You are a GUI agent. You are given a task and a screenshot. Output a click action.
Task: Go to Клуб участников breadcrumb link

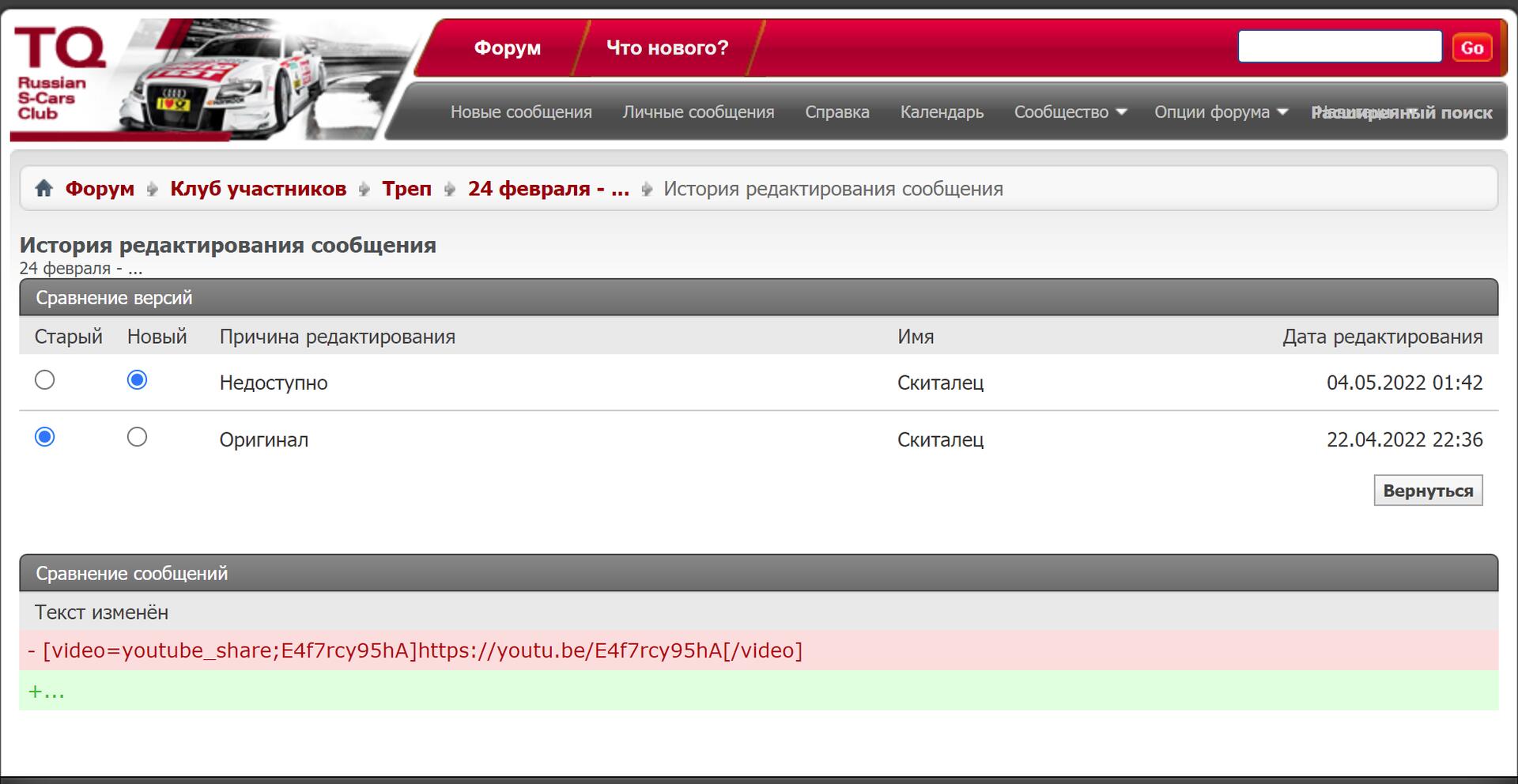click(x=258, y=189)
